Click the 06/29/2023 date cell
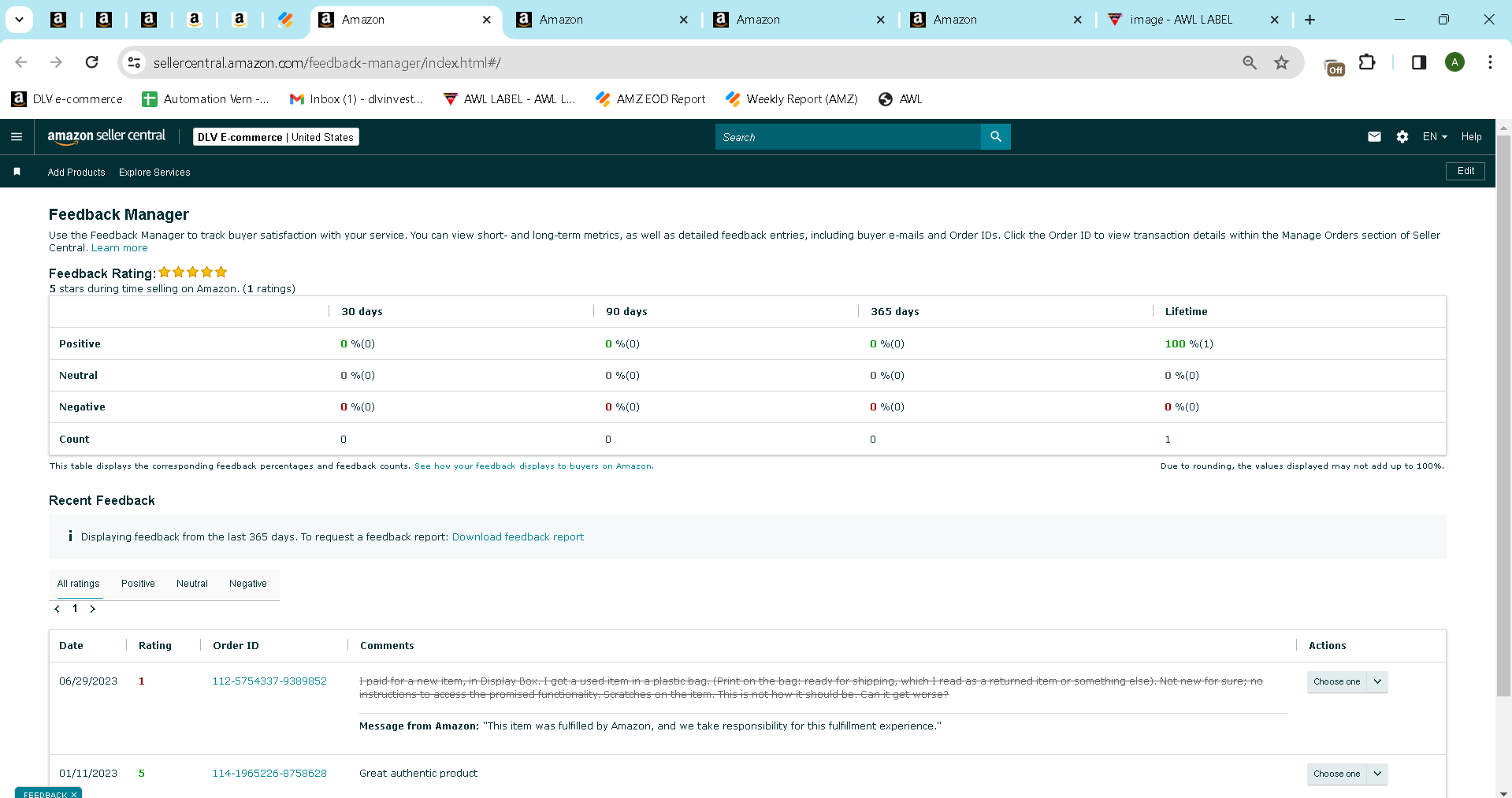Image resolution: width=1512 pixels, height=798 pixels. (88, 681)
